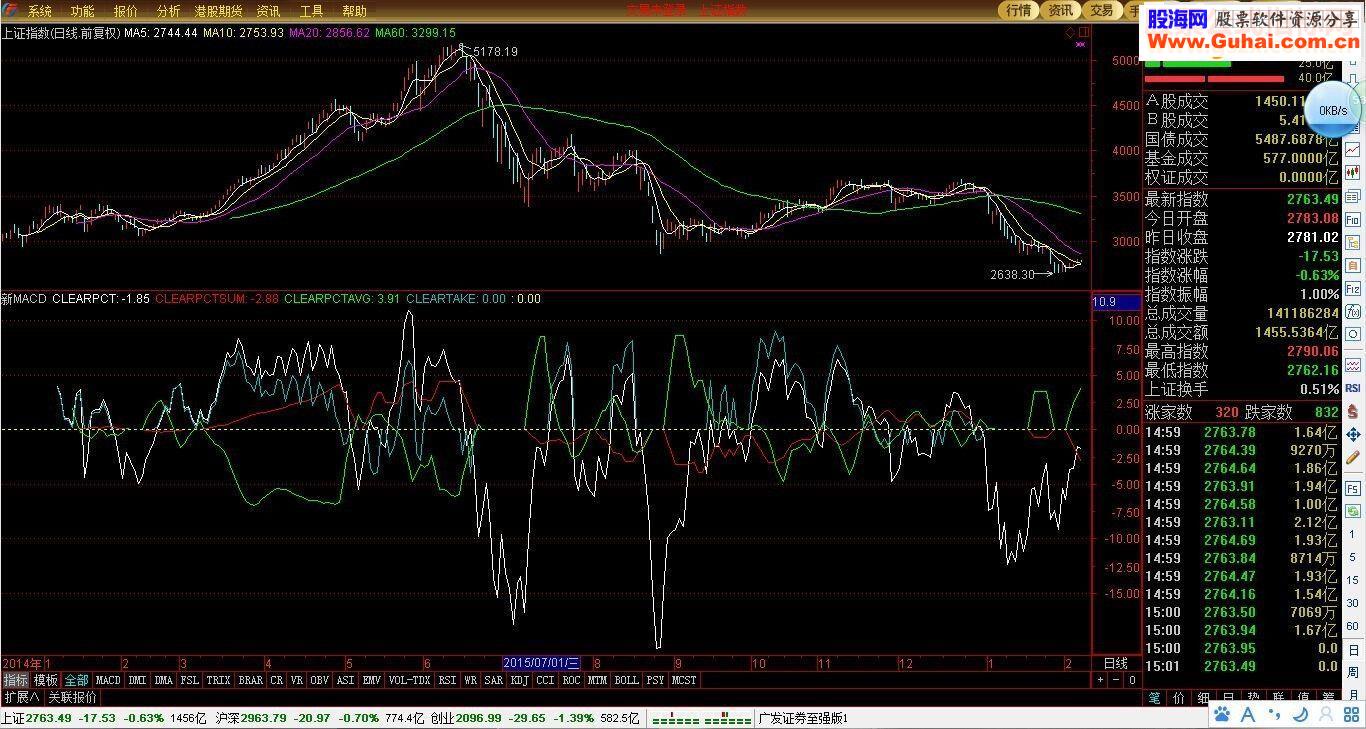This screenshot has height=729, width=1366.
Task: Open the 帮助 menu
Action: tap(354, 11)
